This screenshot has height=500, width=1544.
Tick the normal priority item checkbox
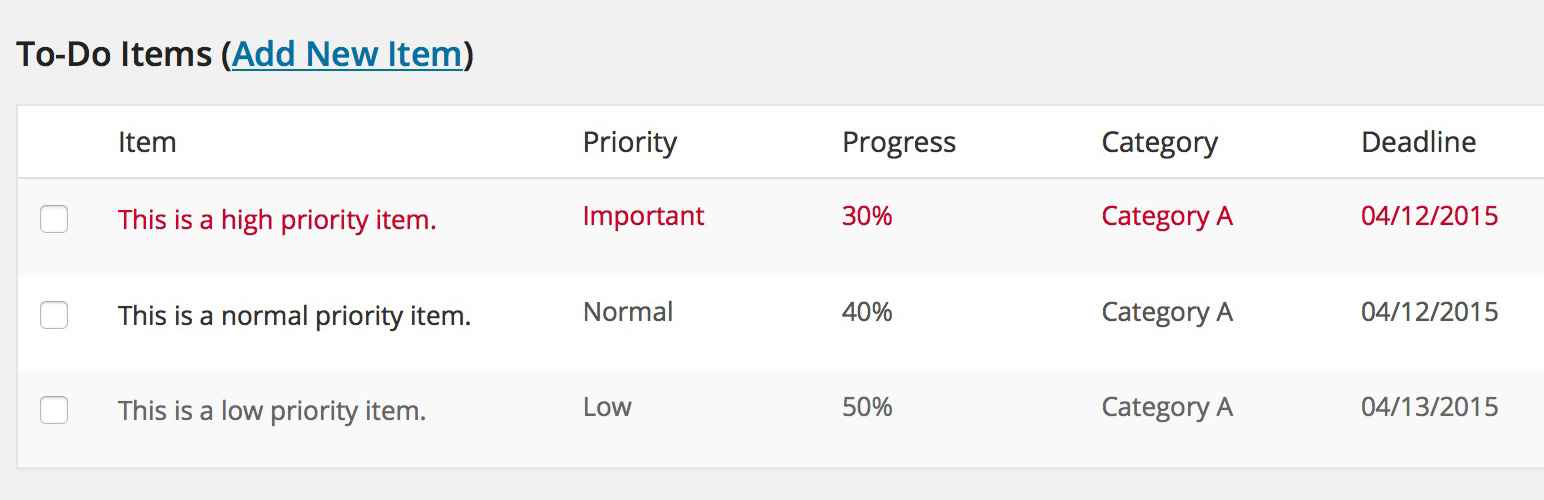(54, 315)
